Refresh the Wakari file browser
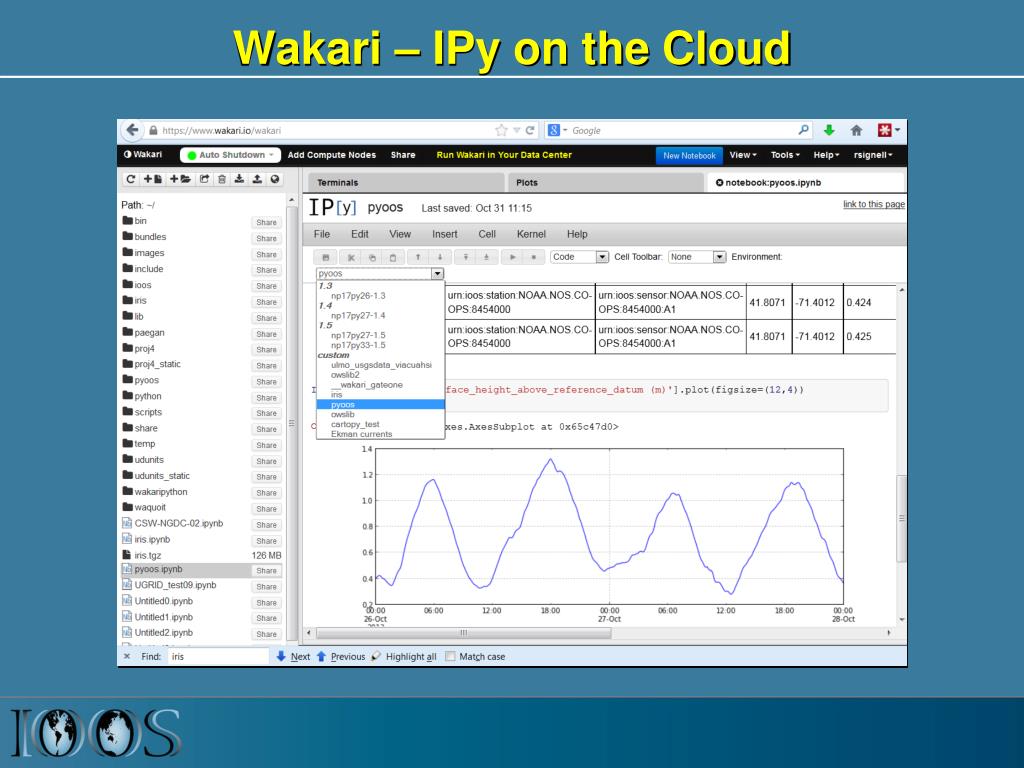The image size is (1024, 768). click(131, 179)
